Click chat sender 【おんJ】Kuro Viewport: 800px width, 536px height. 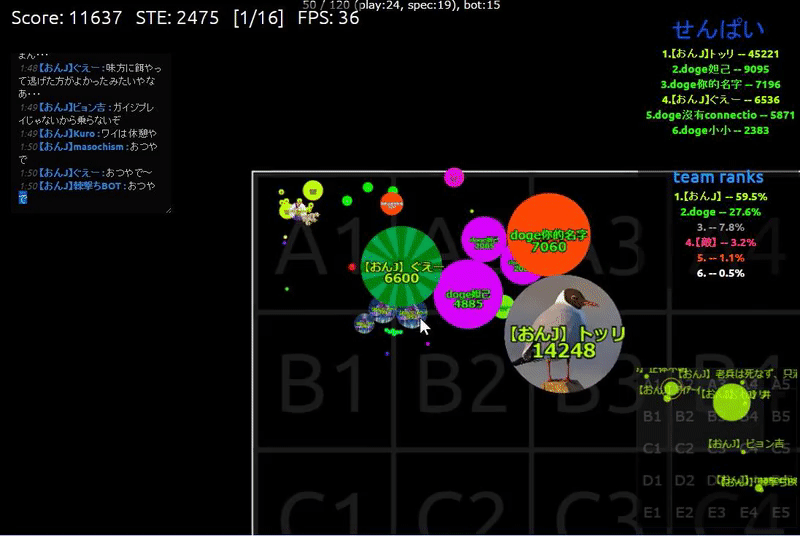tap(67, 133)
